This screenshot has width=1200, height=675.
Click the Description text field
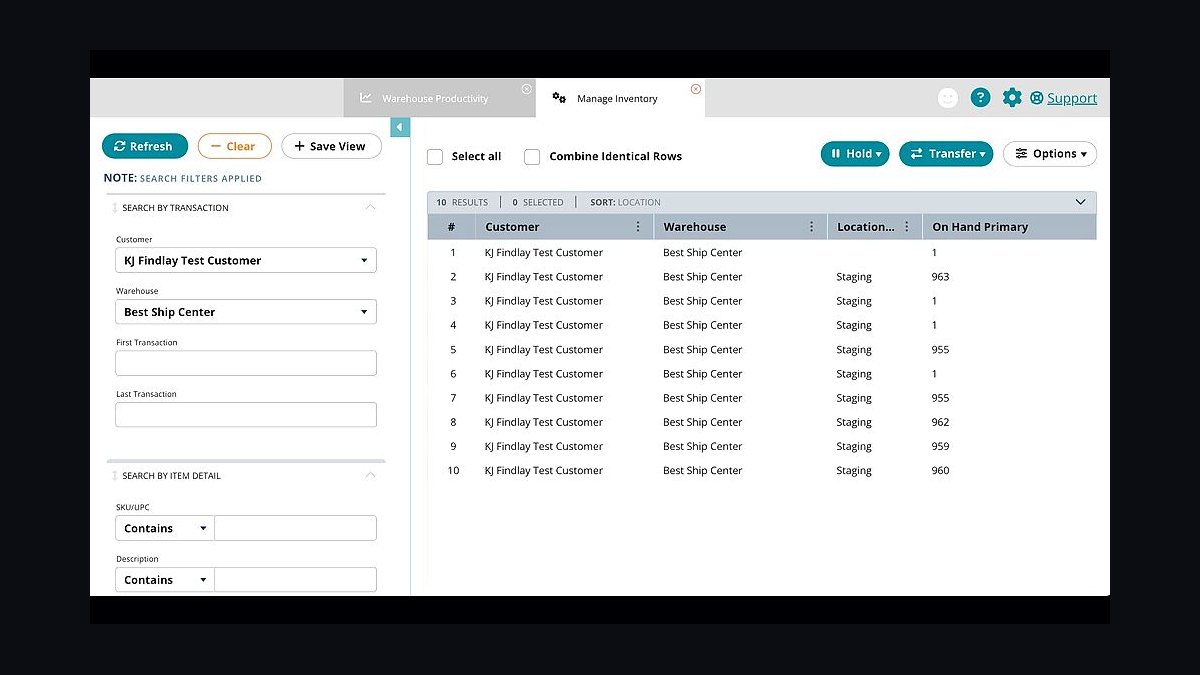click(x=296, y=580)
